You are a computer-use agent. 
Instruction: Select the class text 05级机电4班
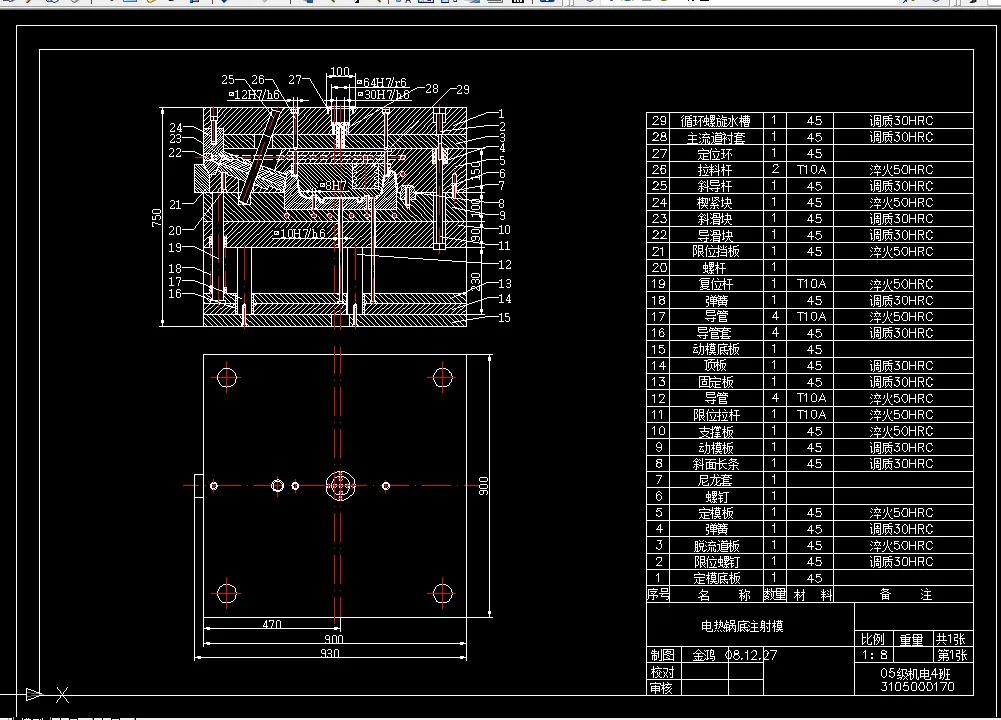coord(915,673)
